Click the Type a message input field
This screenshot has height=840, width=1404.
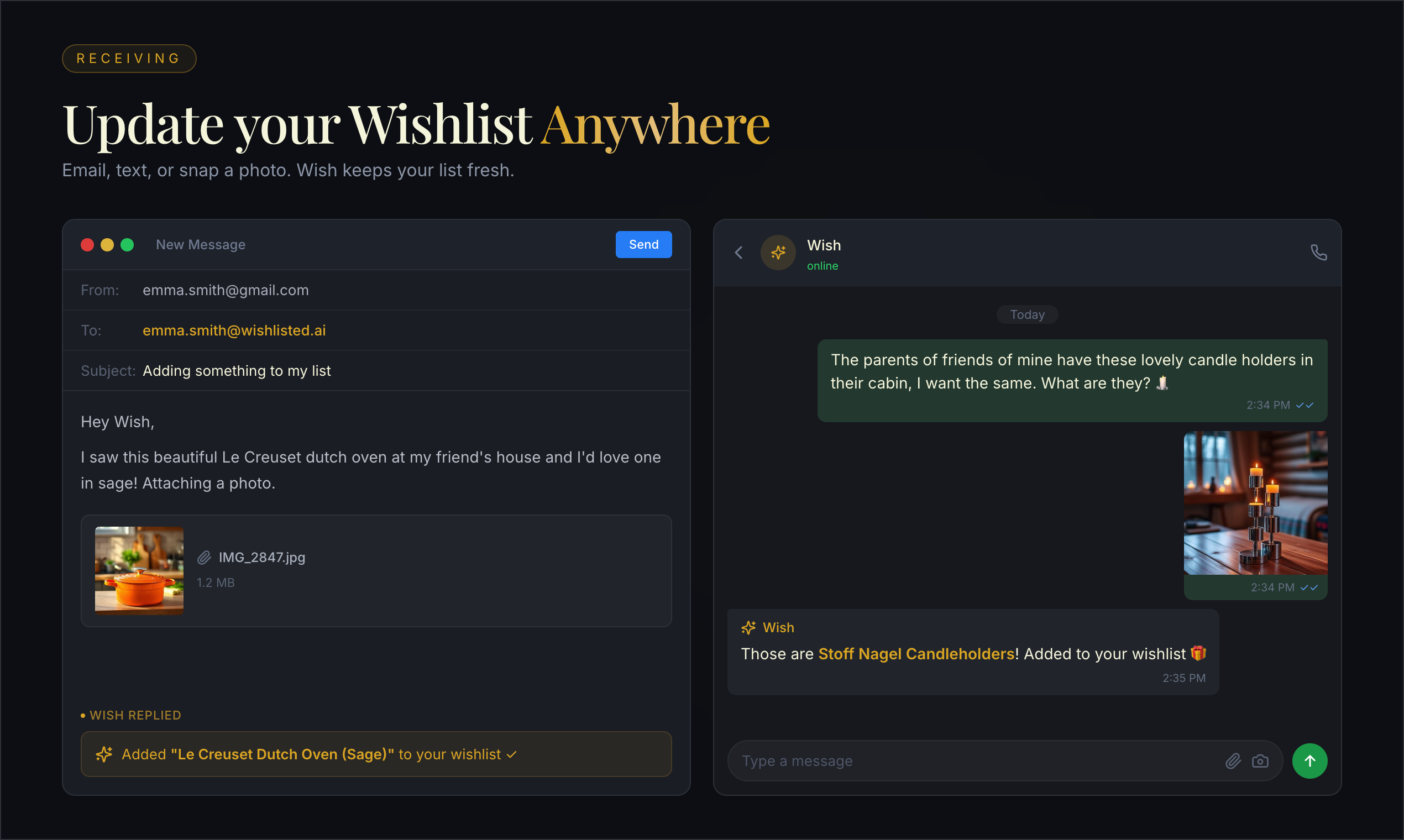[962, 761]
